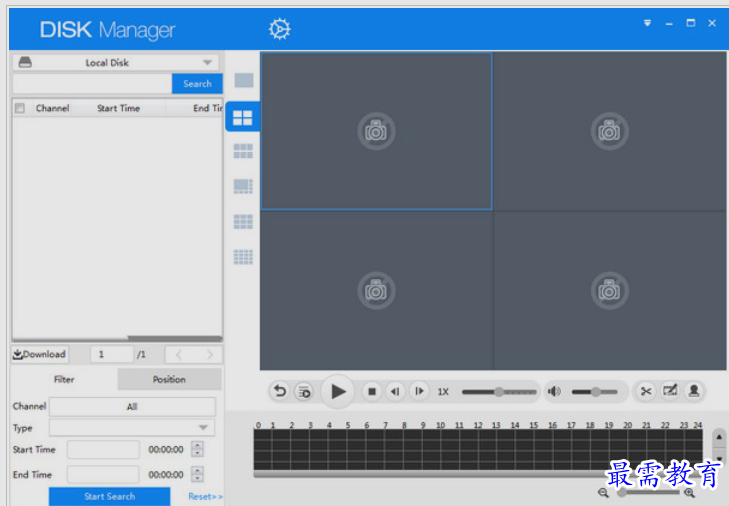Zoom in on the timeline
The height and width of the screenshot is (506, 729).
click(689, 493)
